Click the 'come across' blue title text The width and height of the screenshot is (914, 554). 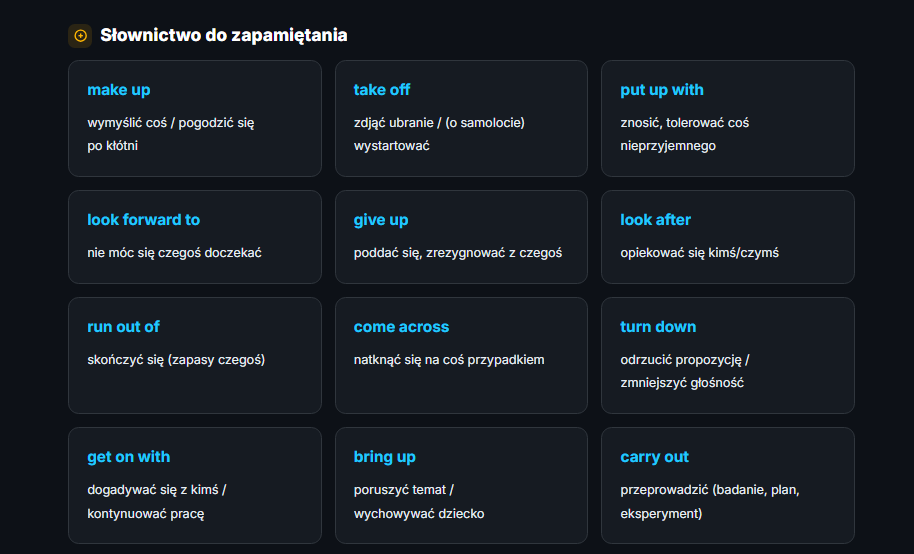tap(401, 327)
